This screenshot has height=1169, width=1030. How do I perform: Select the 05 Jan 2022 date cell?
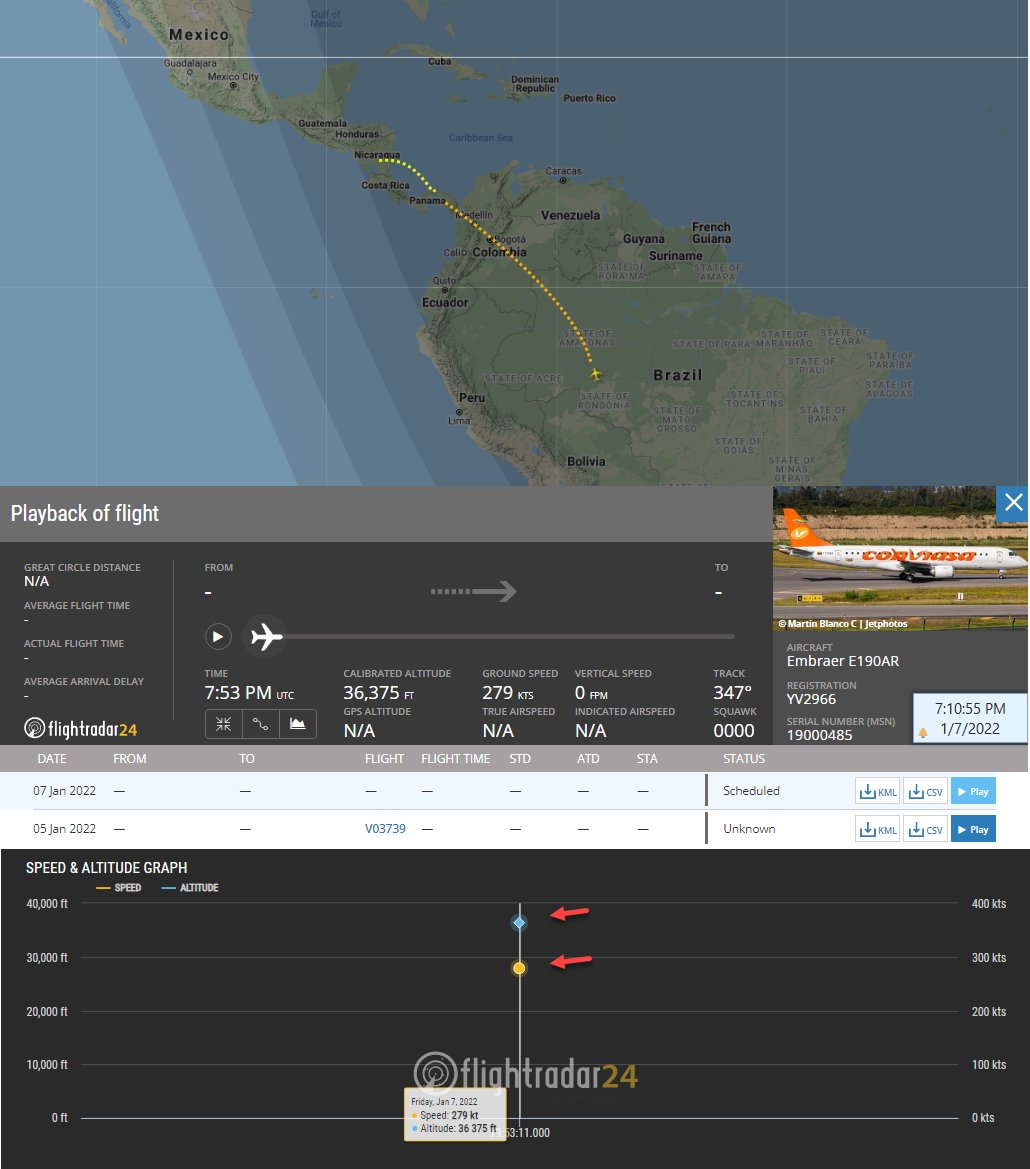coord(65,828)
